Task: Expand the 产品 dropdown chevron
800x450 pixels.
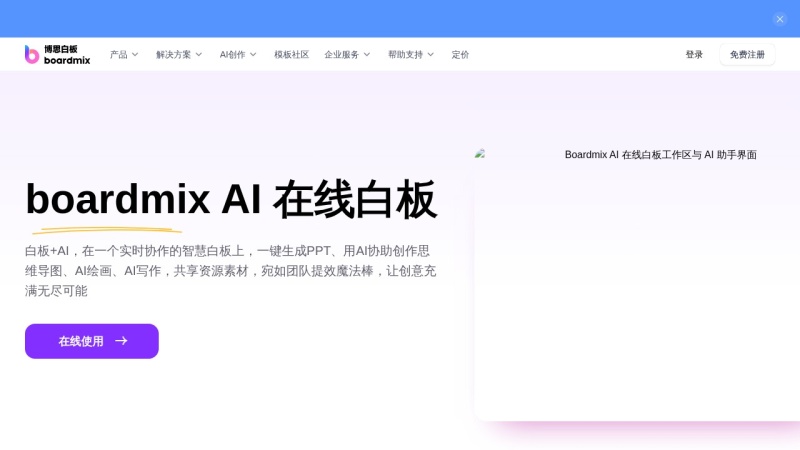Action: tap(135, 55)
